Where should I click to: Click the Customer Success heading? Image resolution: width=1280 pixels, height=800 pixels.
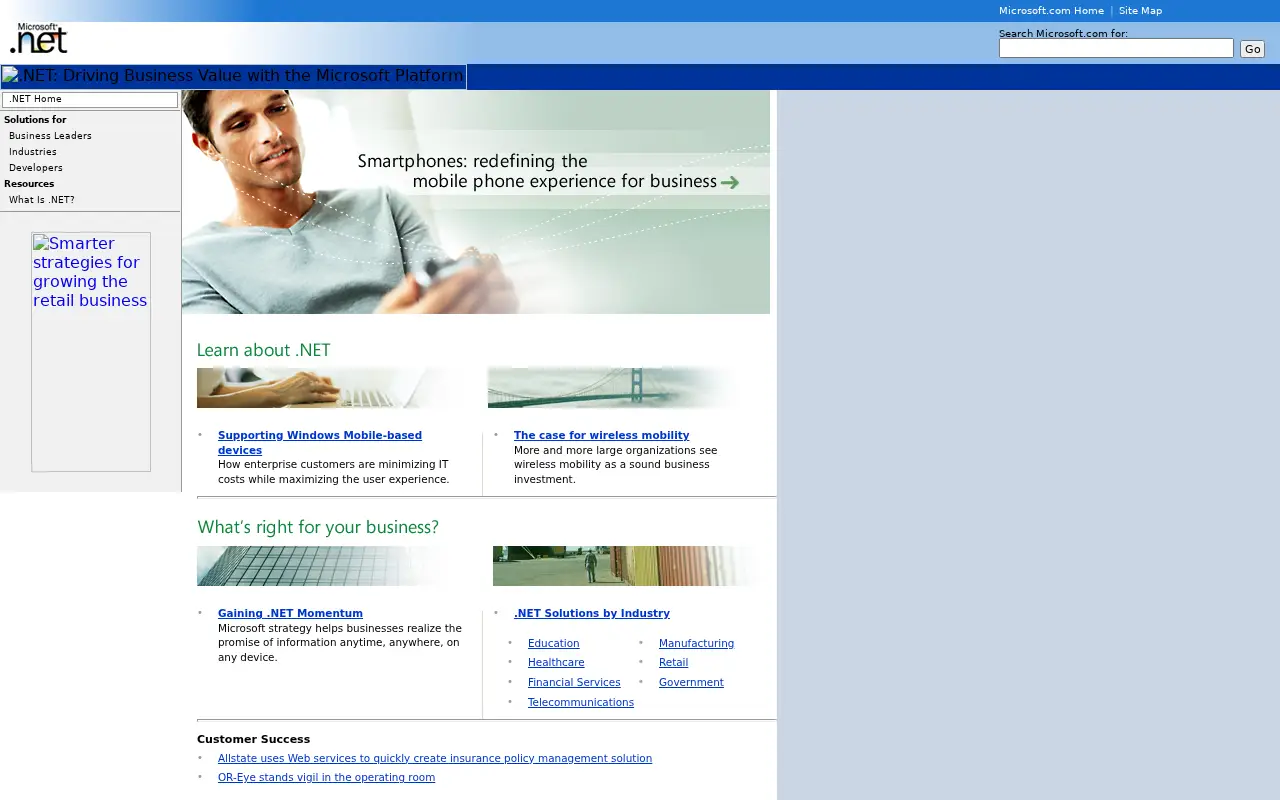pos(253,739)
